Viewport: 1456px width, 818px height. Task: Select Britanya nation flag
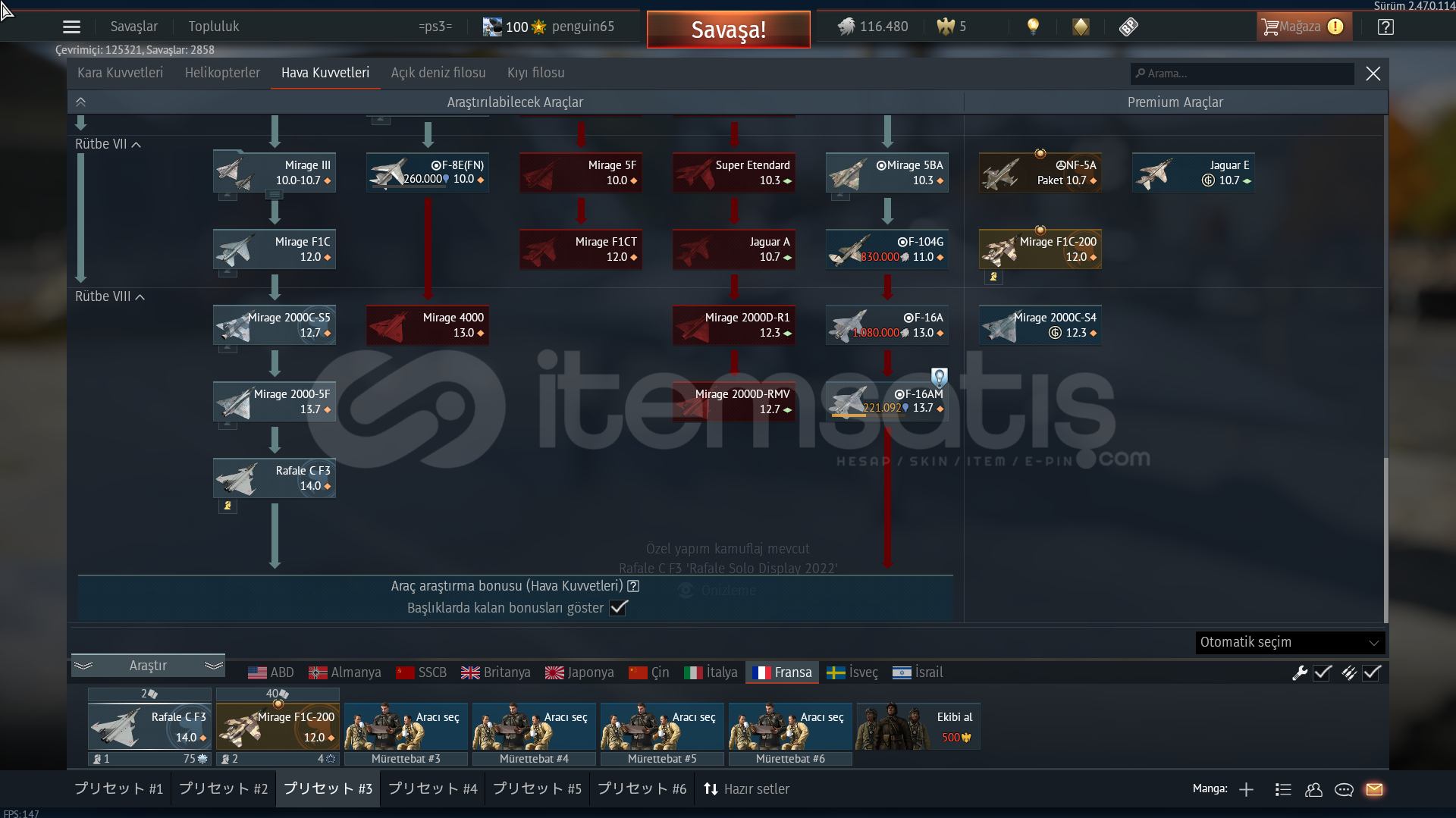point(496,672)
